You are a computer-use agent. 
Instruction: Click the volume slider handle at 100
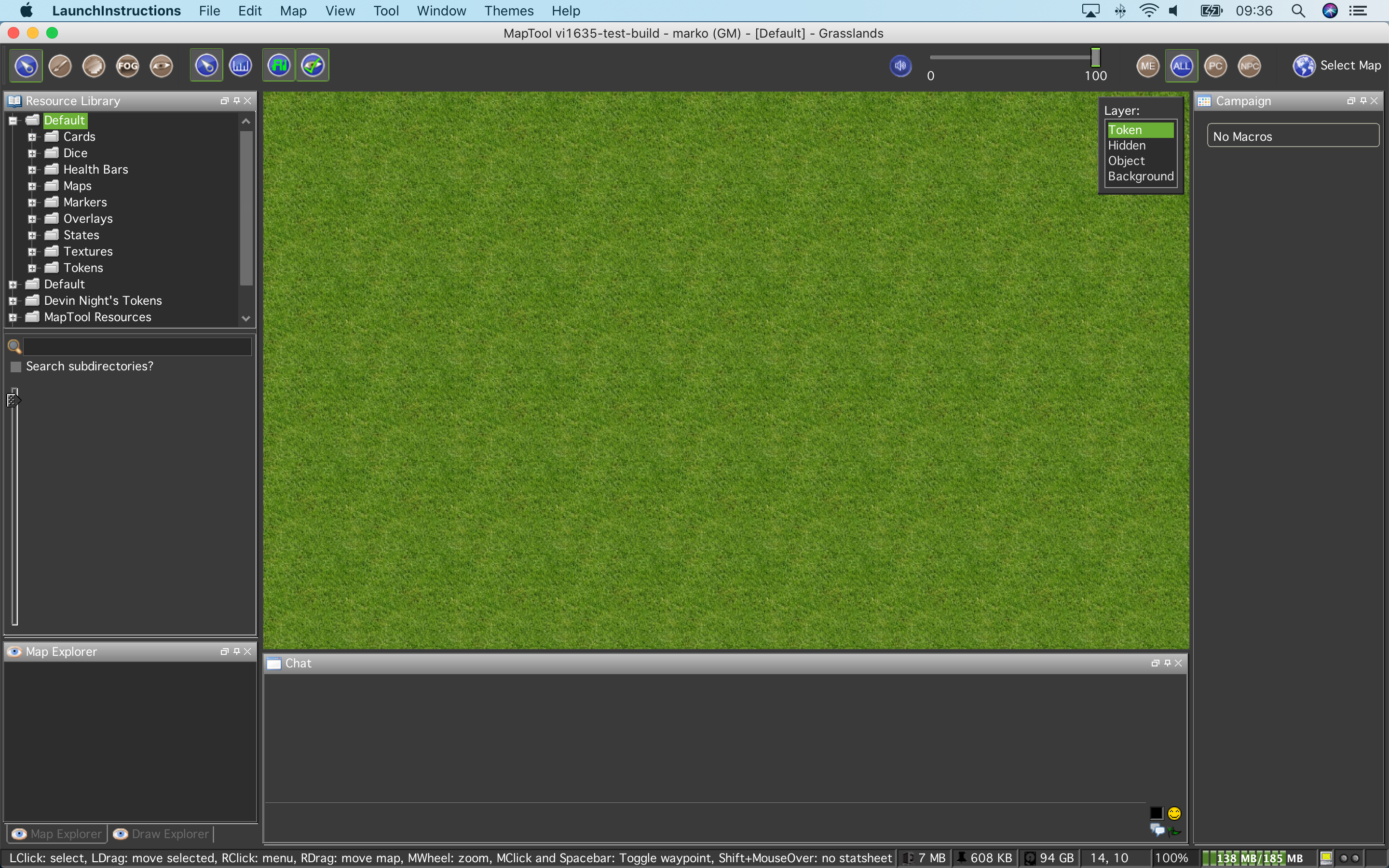click(1095, 57)
